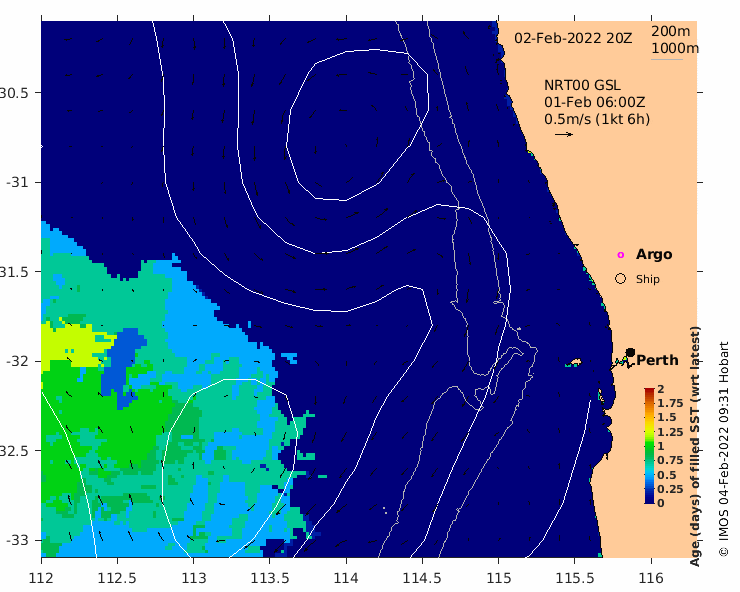
Task: Click longitude tick label 116
Action: coord(651,578)
